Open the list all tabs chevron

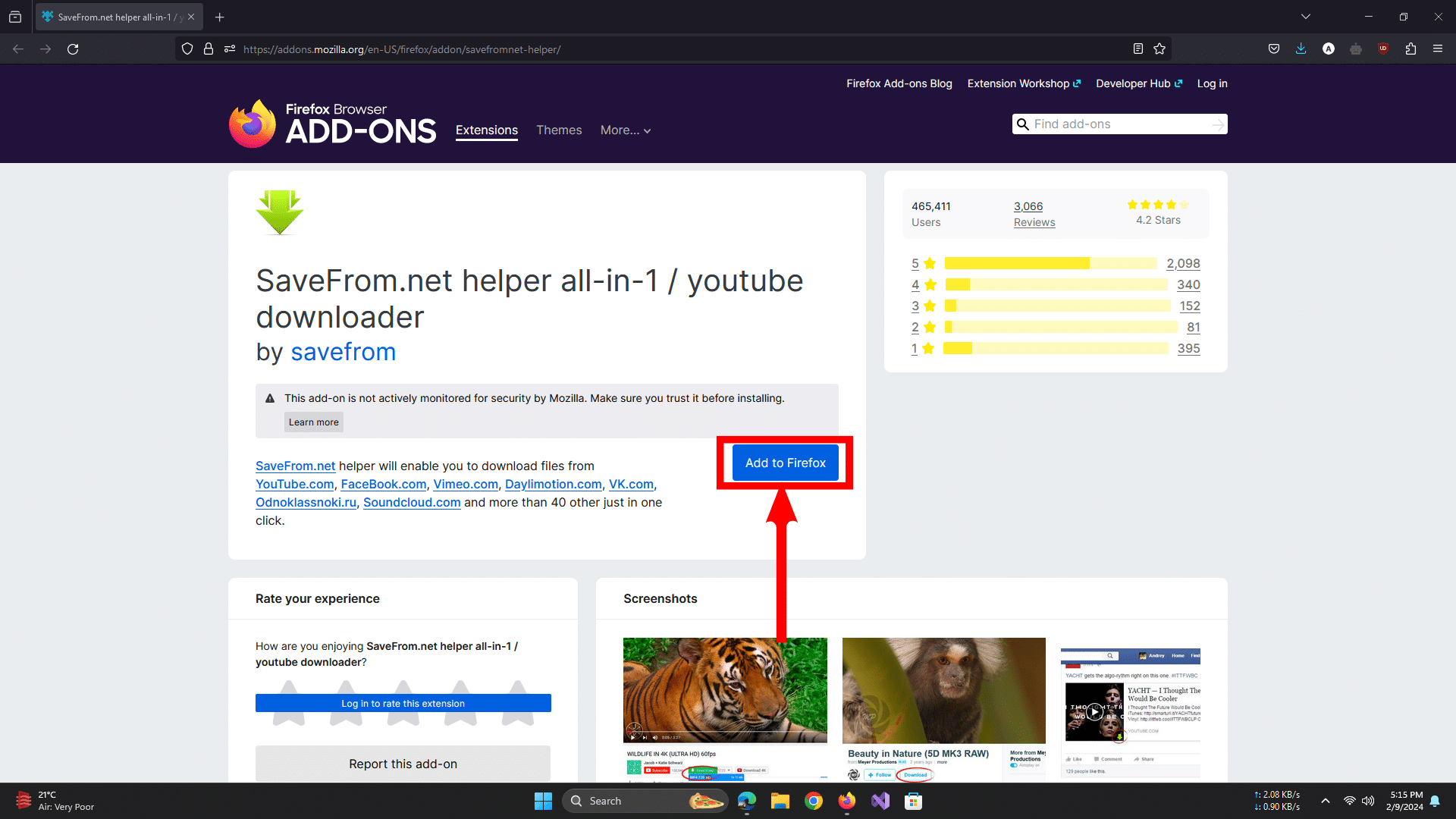click(1306, 17)
